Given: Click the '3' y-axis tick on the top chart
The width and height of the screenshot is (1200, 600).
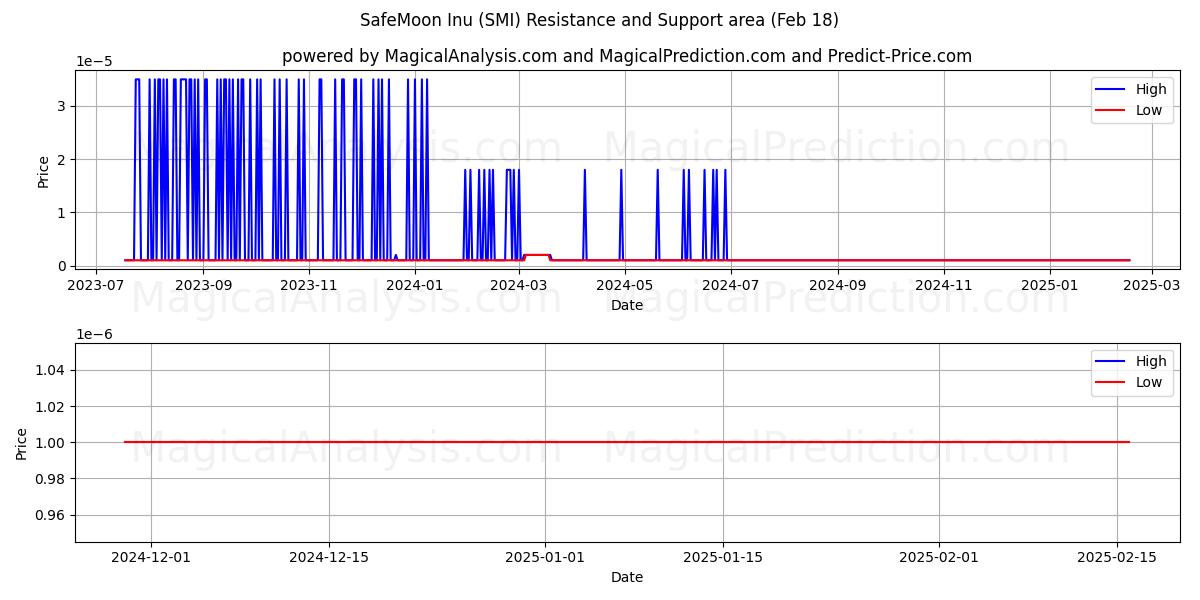Looking at the screenshot, I should coord(62,106).
